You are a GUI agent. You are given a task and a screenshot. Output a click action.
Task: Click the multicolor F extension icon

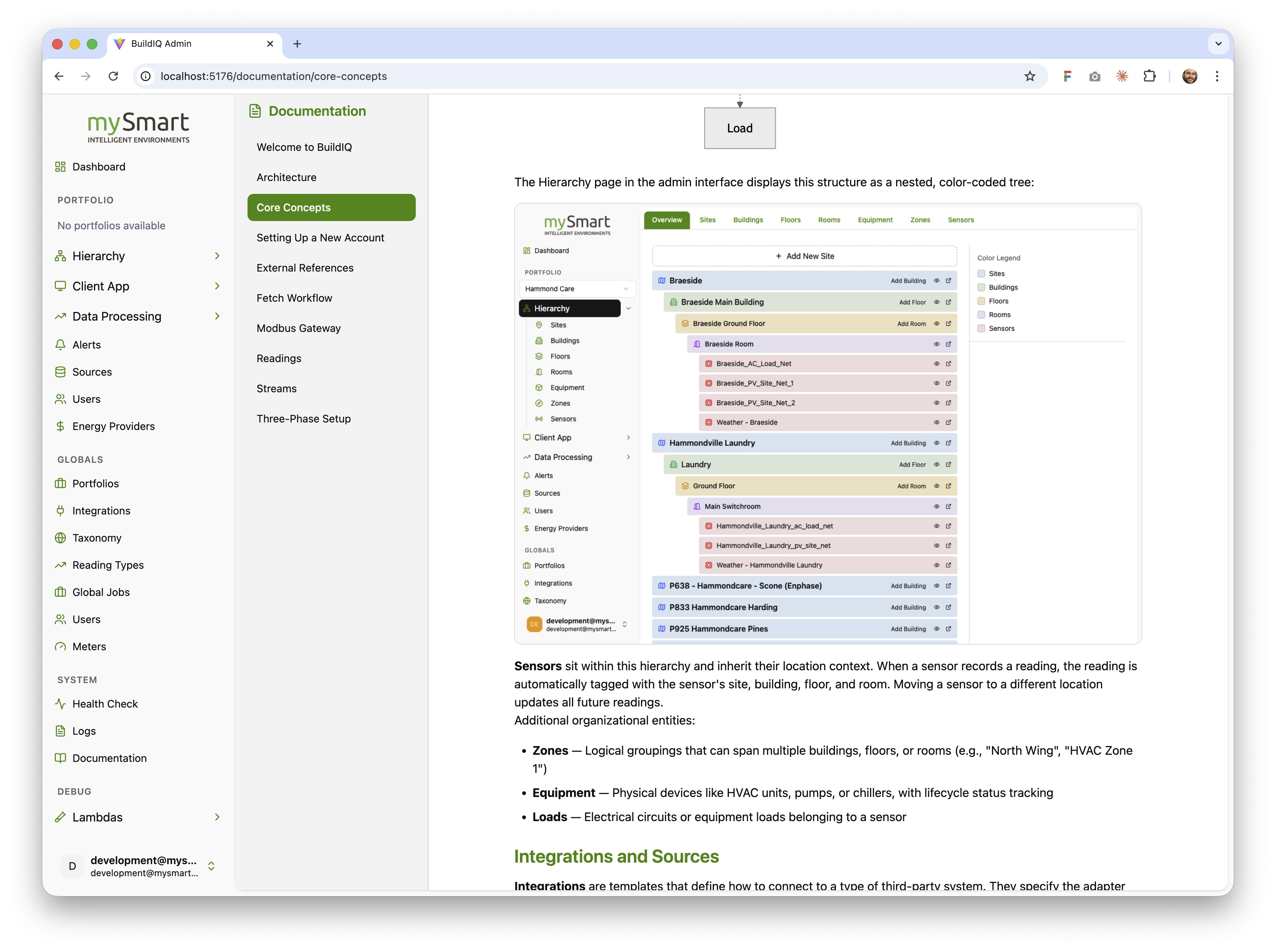(x=1067, y=76)
